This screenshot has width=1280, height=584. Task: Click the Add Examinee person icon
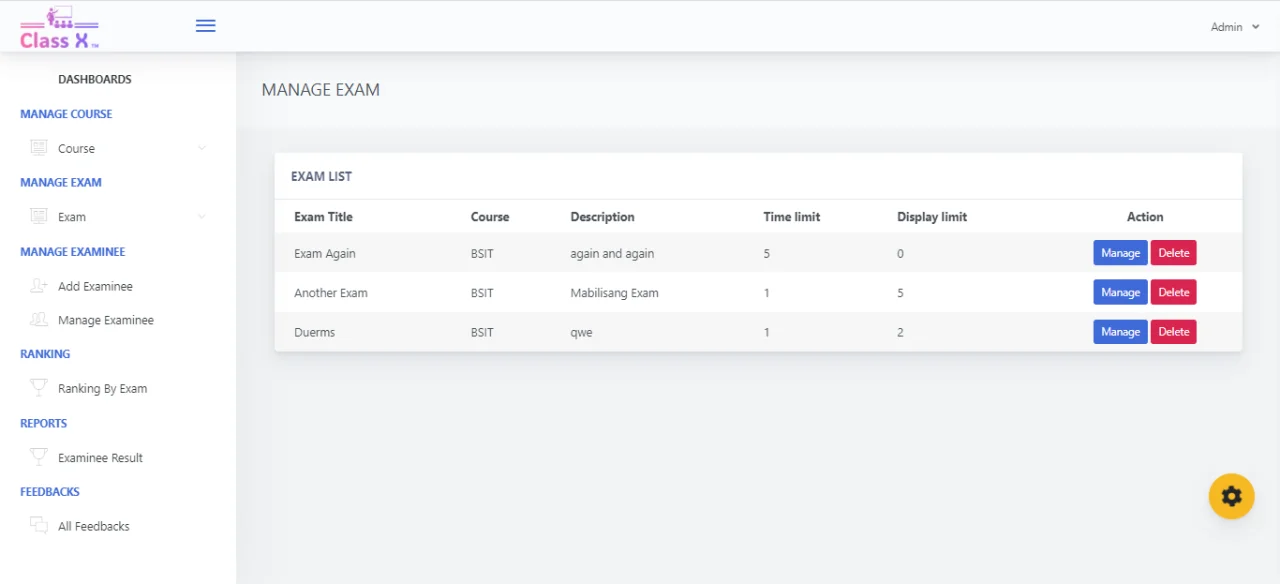click(39, 286)
